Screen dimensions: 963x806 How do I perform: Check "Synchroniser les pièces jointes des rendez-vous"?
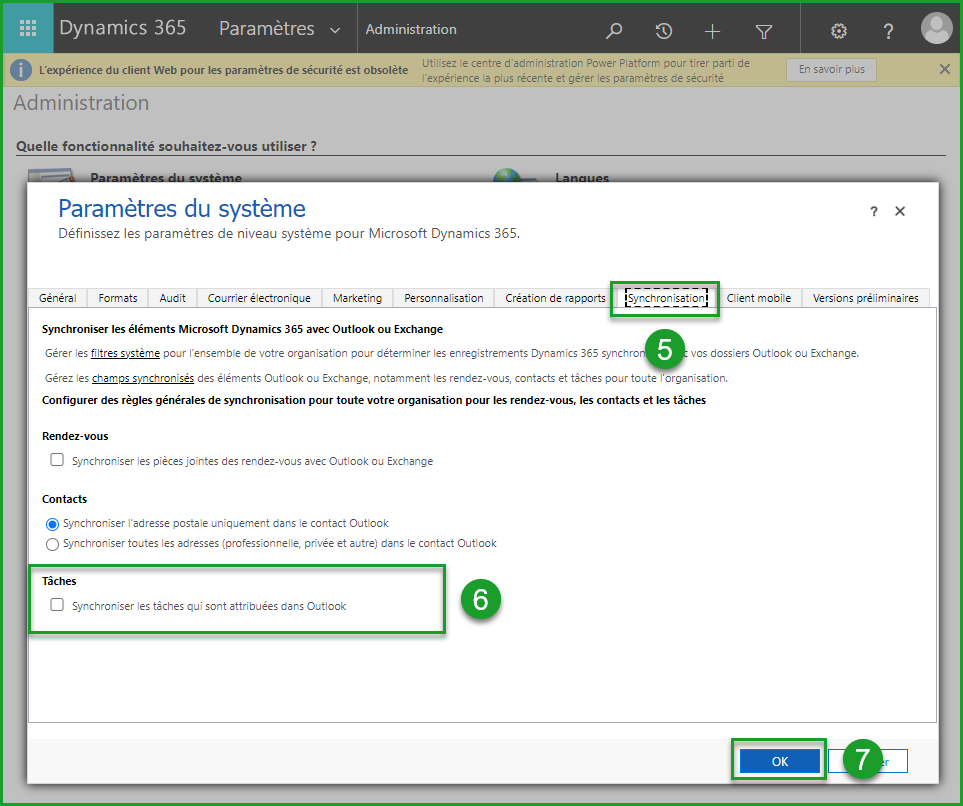point(57,461)
